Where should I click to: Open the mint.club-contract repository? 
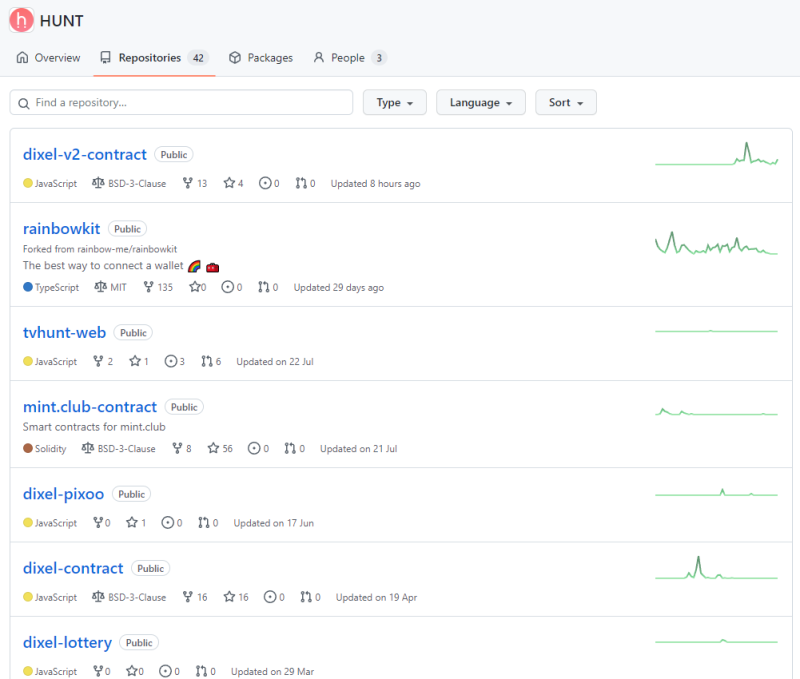tap(90, 407)
